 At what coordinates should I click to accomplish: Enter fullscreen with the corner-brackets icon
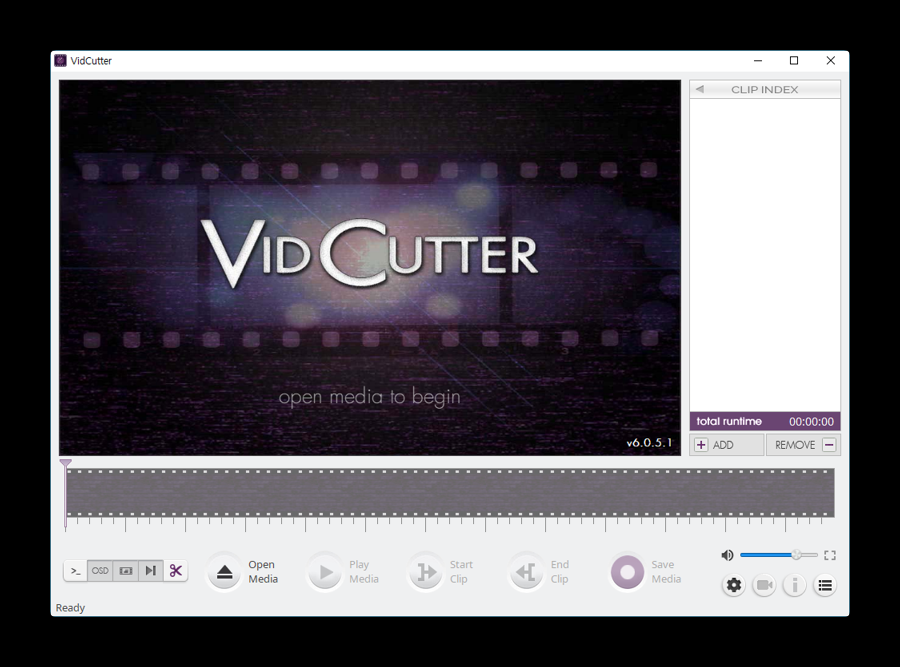click(830, 555)
